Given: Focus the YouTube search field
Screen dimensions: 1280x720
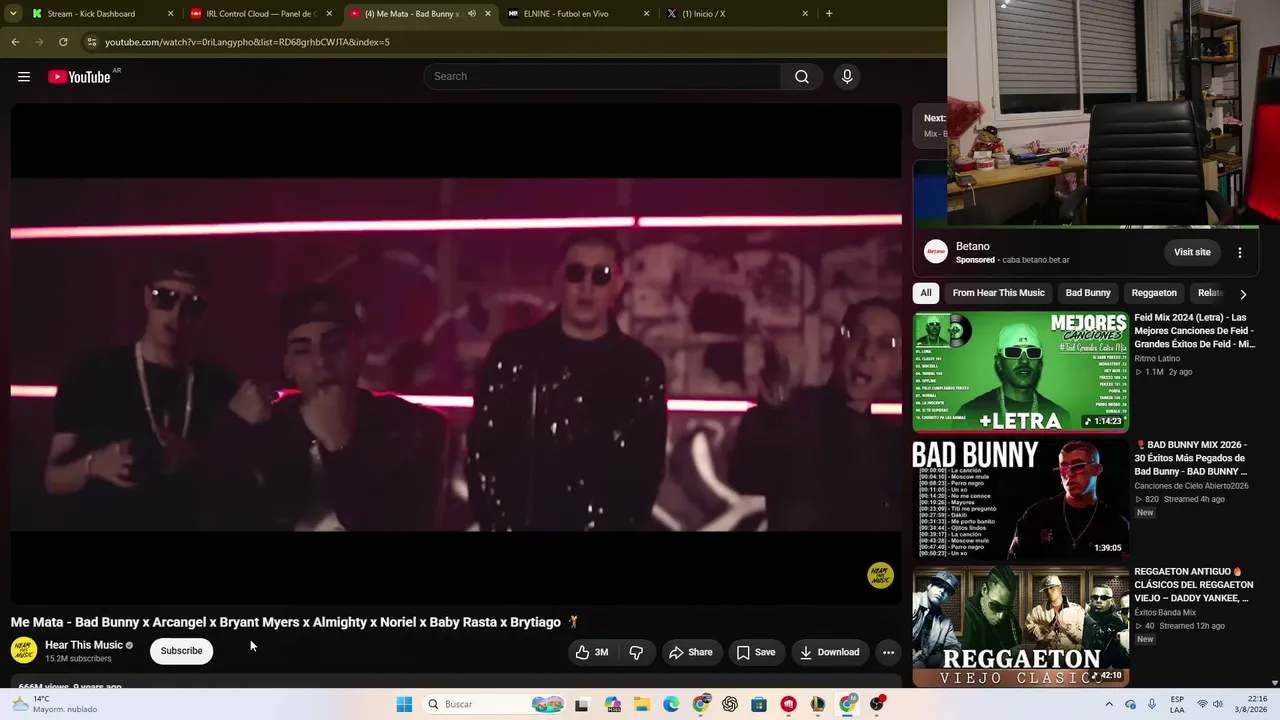Looking at the screenshot, I should [602, 77].
